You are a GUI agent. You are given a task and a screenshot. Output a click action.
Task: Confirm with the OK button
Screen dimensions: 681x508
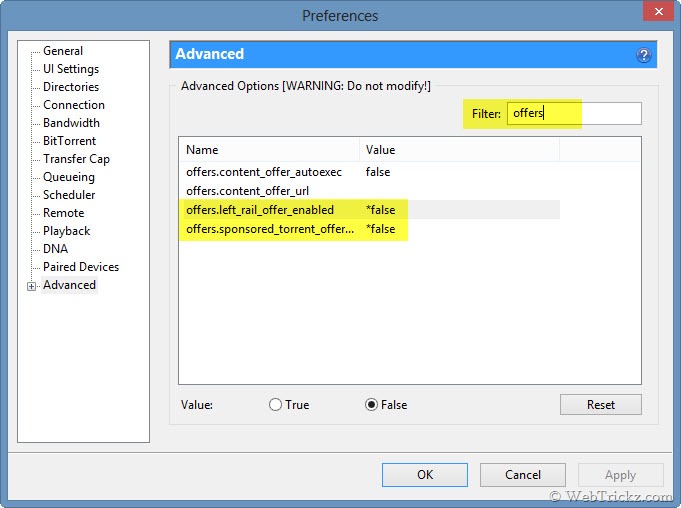pyautogui.click(x=425, y=475)
